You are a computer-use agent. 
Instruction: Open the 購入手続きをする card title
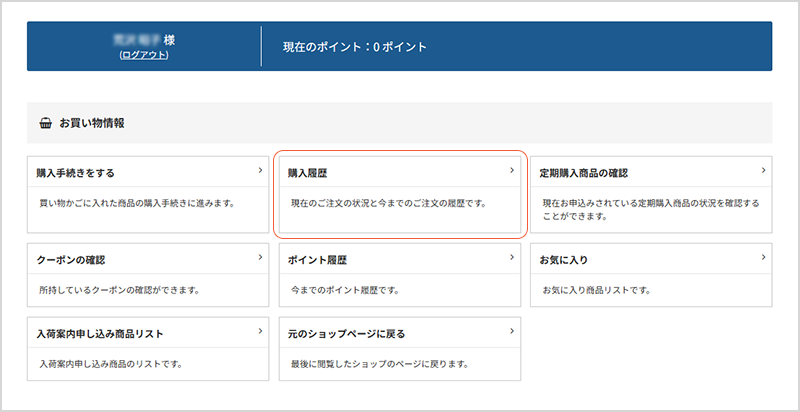[x=76, y=173]
